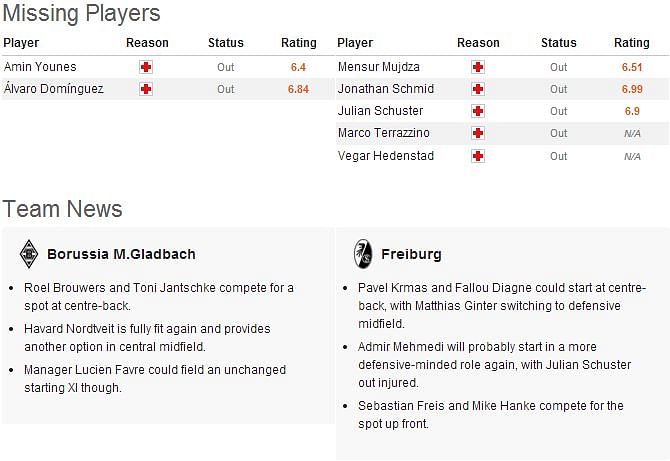This screenshot has width=670, height=461.
Task: Click Julian Schuster's injury icon
Action: [477, 111]
